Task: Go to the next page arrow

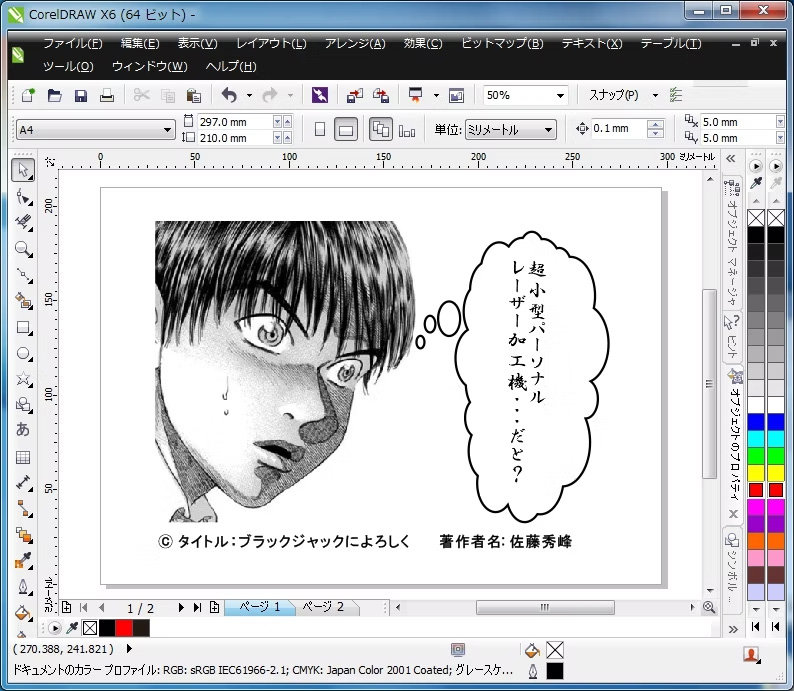Action: tap(181, 607)
